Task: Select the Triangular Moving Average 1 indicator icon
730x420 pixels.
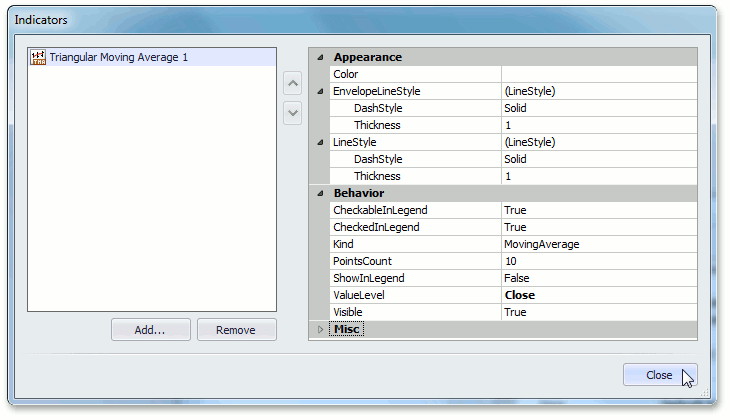Action: point(38,57)
